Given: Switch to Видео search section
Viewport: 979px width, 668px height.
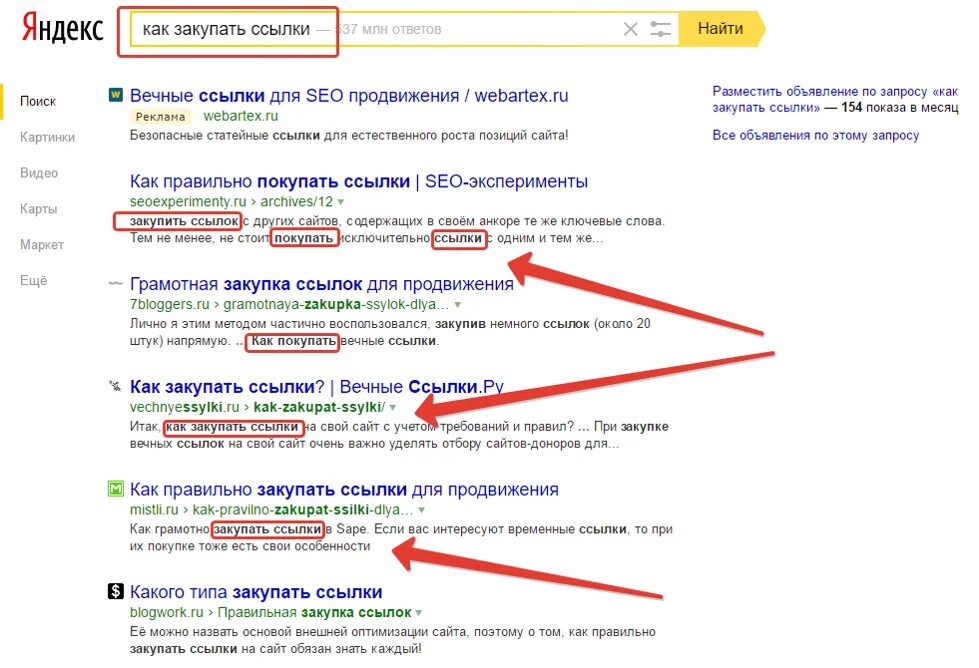Looking at the screenshot, I should 39,173.
